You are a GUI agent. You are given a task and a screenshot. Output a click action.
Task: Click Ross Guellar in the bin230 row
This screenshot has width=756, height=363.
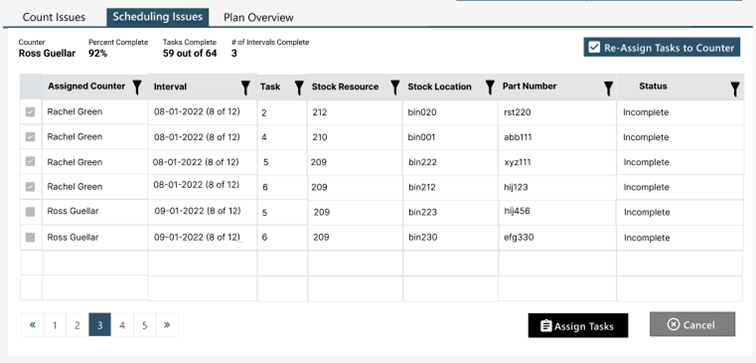pos(73,237)
